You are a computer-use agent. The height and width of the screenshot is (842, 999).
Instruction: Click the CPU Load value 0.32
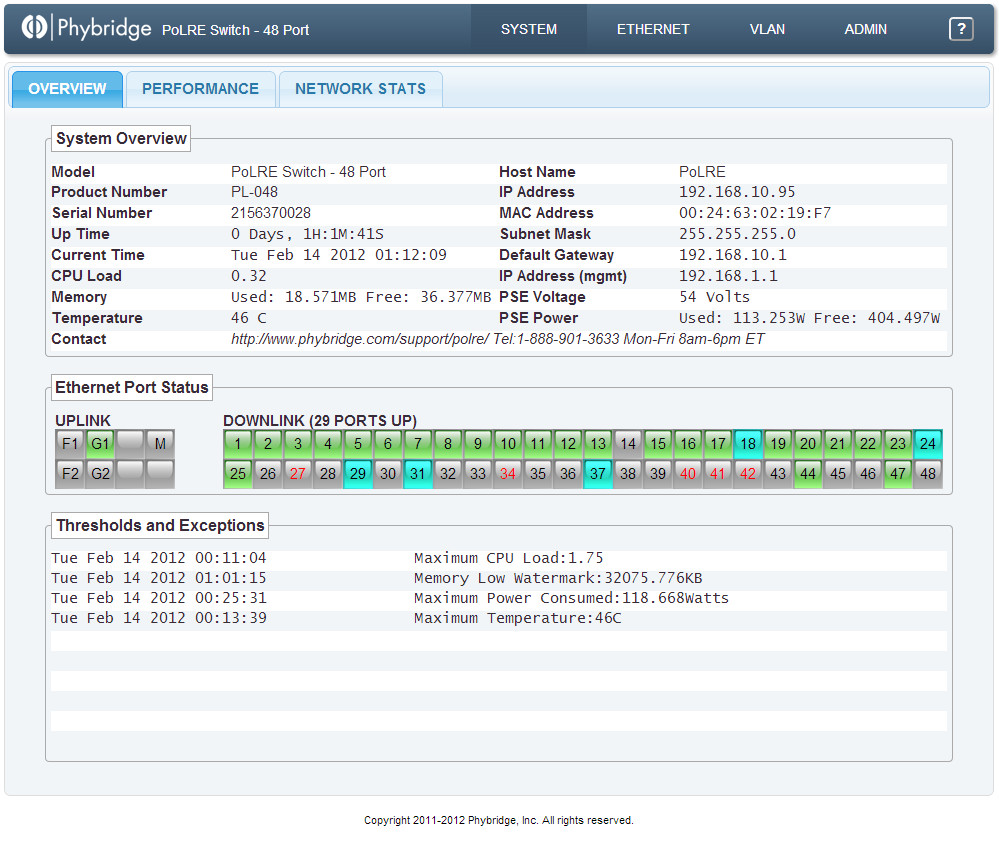(248, 276)
